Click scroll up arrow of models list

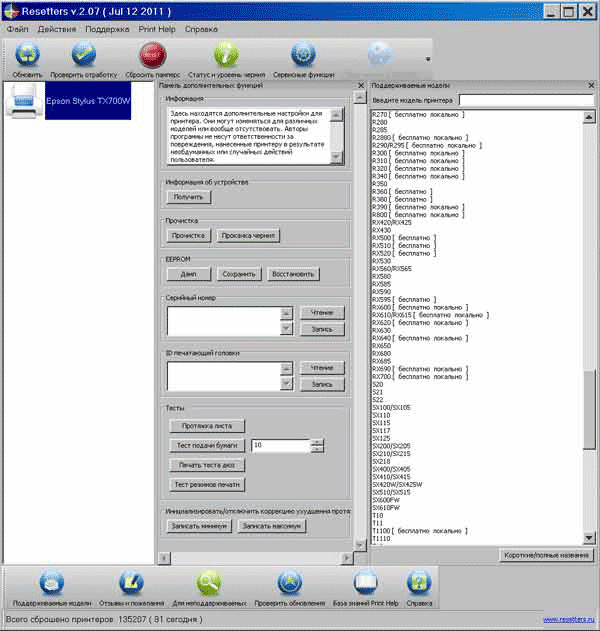pyautogui.click(x=589, y=117)
